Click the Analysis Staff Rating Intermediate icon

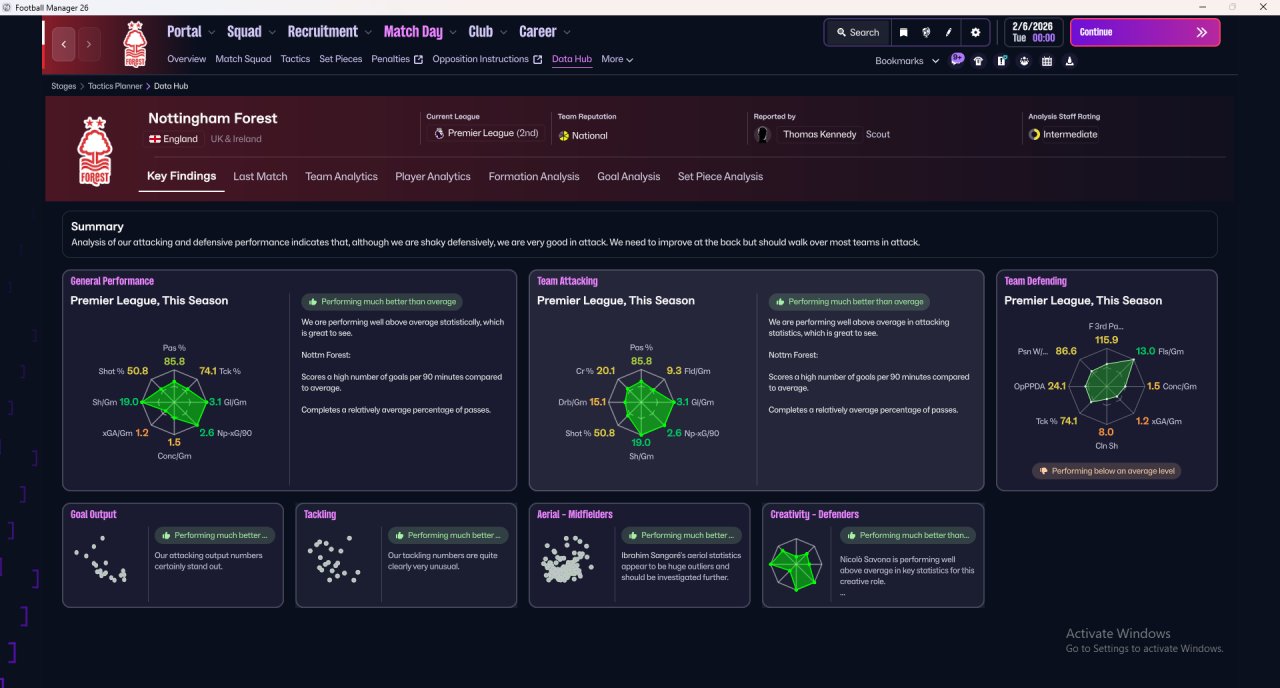point(1034,134)
